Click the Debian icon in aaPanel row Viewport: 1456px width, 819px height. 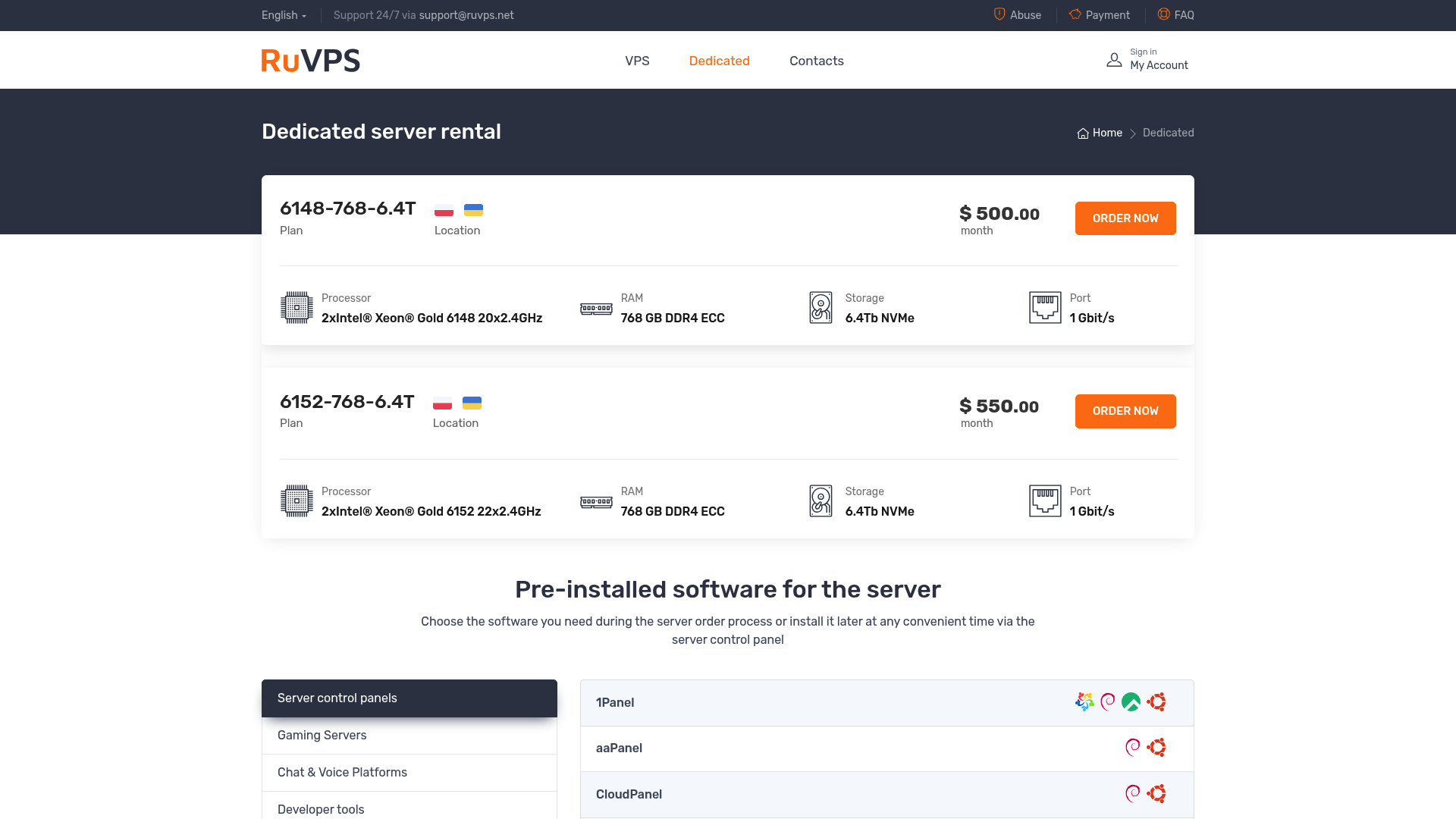pyautogui.click(x=1132, y=748)
